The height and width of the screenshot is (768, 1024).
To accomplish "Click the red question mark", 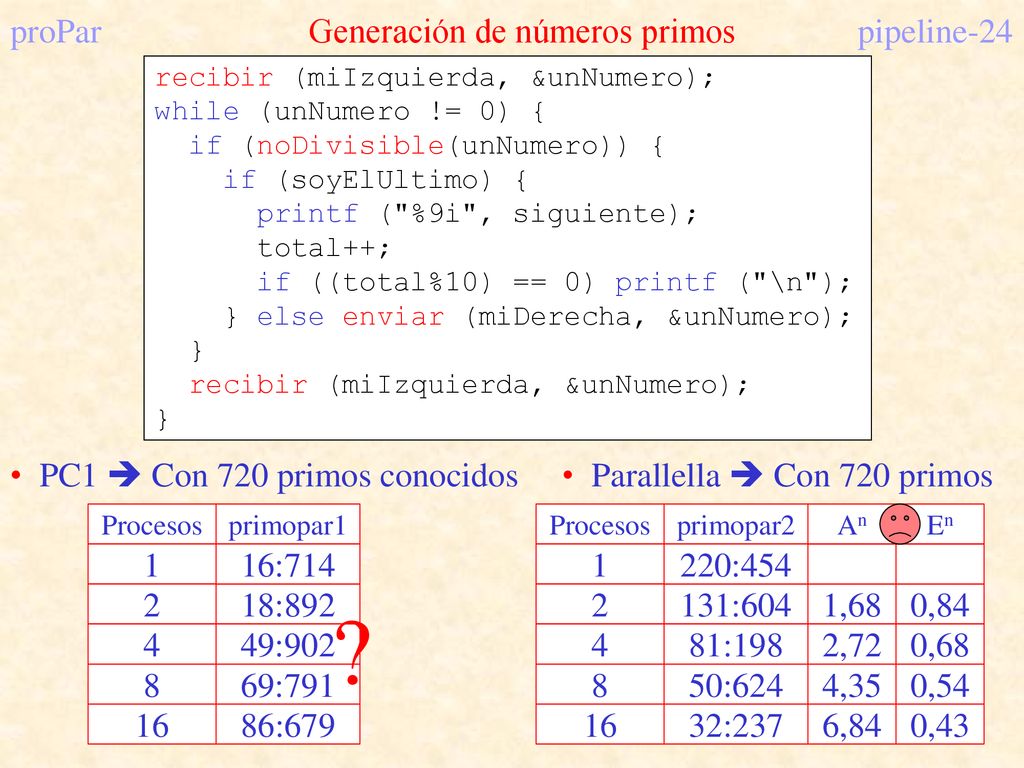I will (353, 652).
